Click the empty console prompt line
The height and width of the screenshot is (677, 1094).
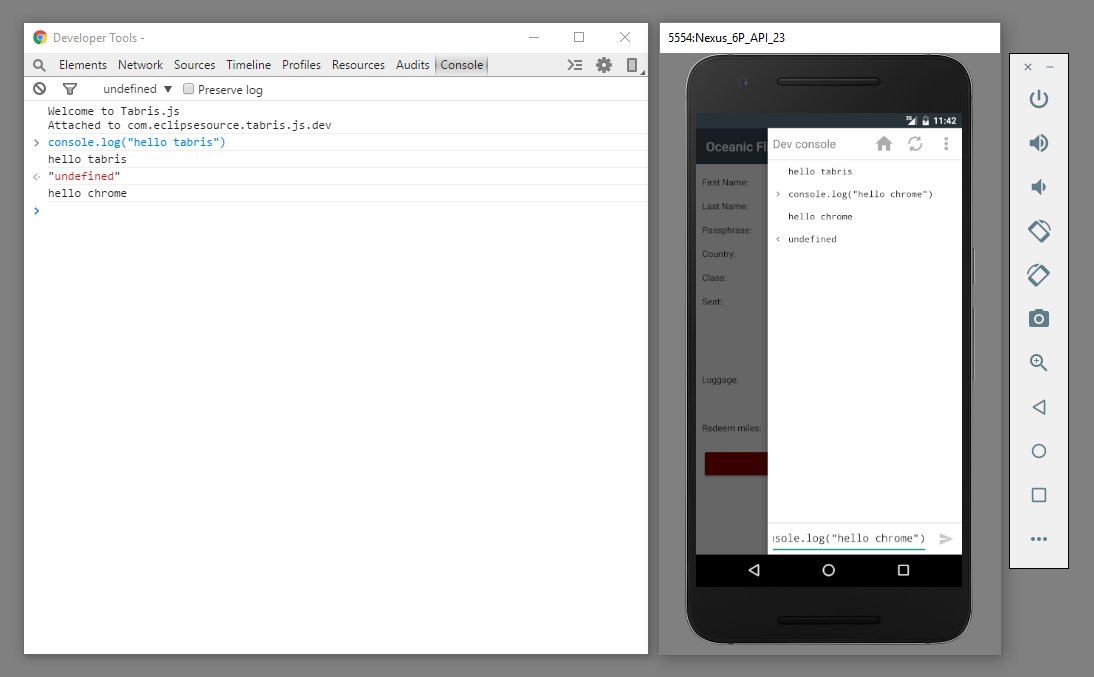tap(336, 211)
